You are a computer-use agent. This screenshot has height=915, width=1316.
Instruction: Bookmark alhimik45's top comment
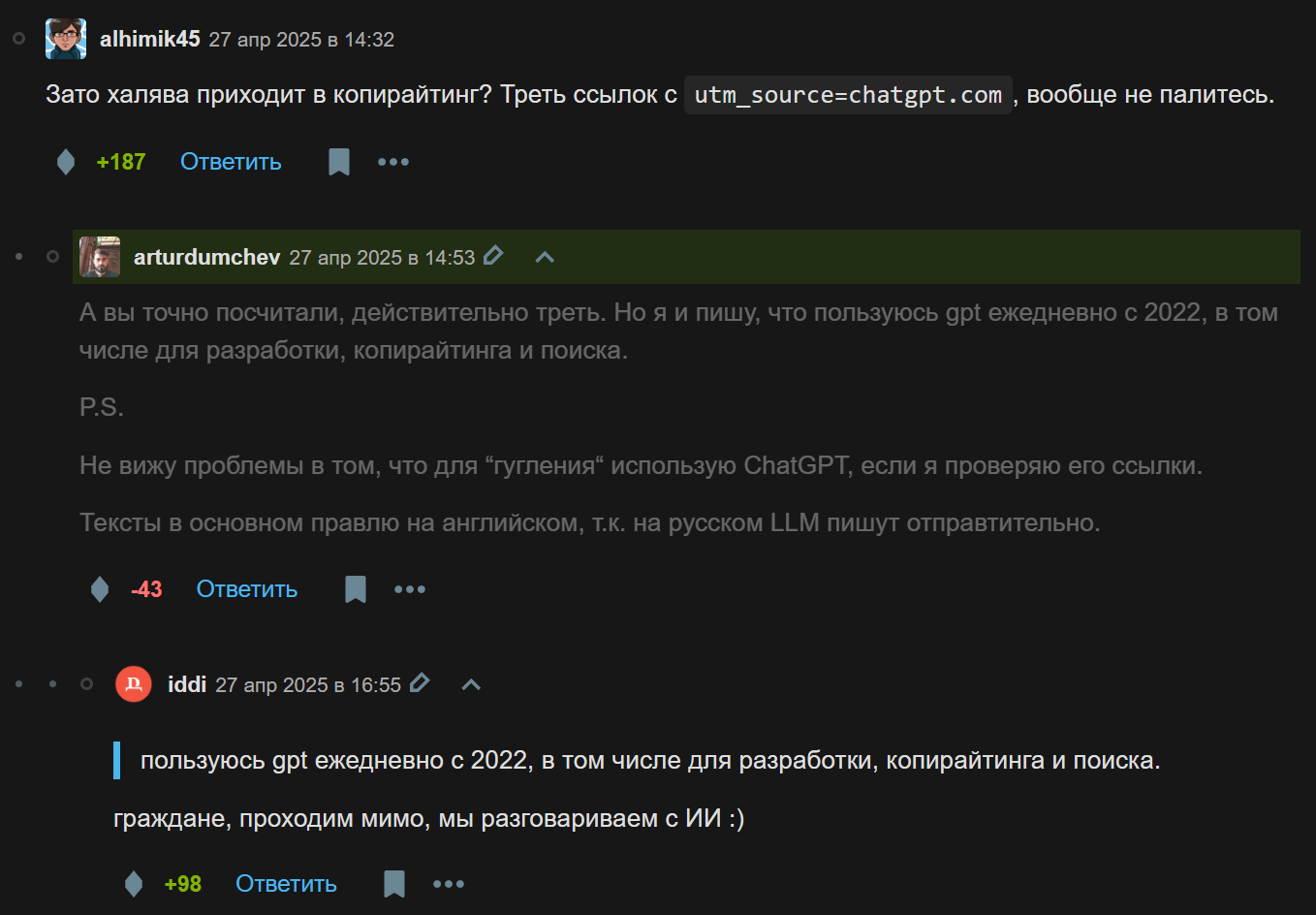pos(338,162)
